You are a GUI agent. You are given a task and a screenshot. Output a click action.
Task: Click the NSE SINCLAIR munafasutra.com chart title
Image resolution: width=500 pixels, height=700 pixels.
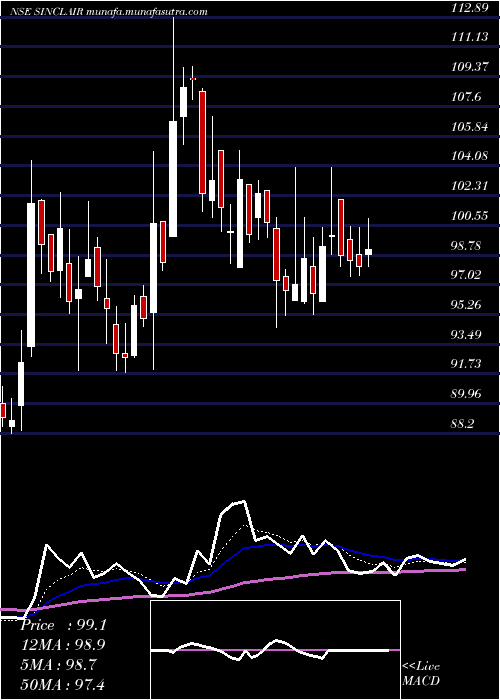109,12
